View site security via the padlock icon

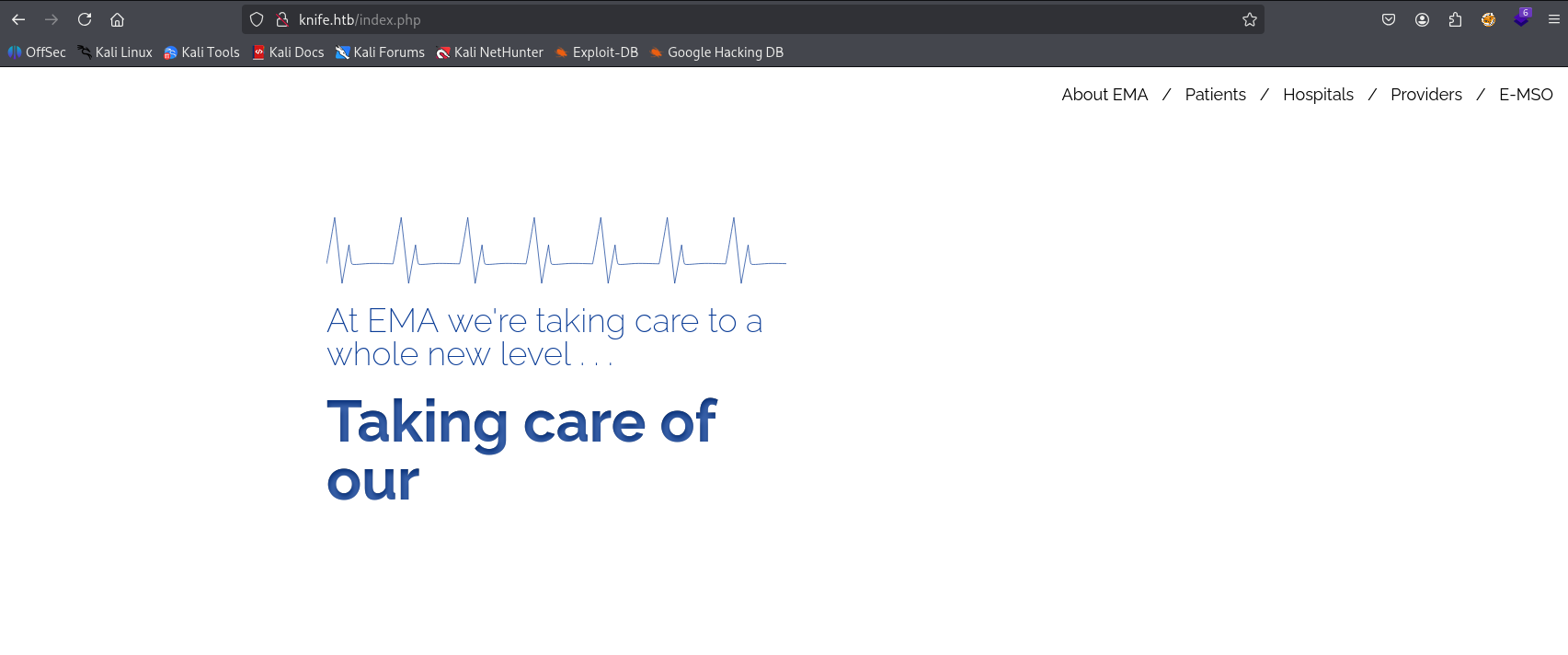[x=282, y=19]
